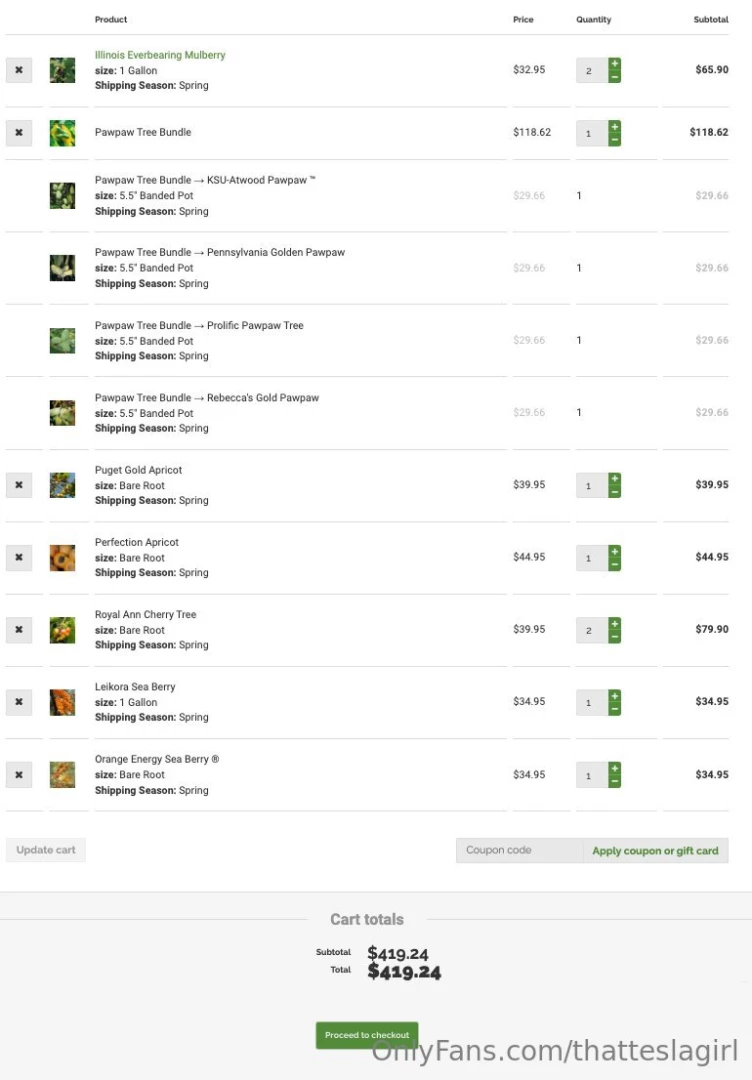
Task: Increase Leikora Sea Berry quantity
Action: pyautogui.click(x=615, y=696)
